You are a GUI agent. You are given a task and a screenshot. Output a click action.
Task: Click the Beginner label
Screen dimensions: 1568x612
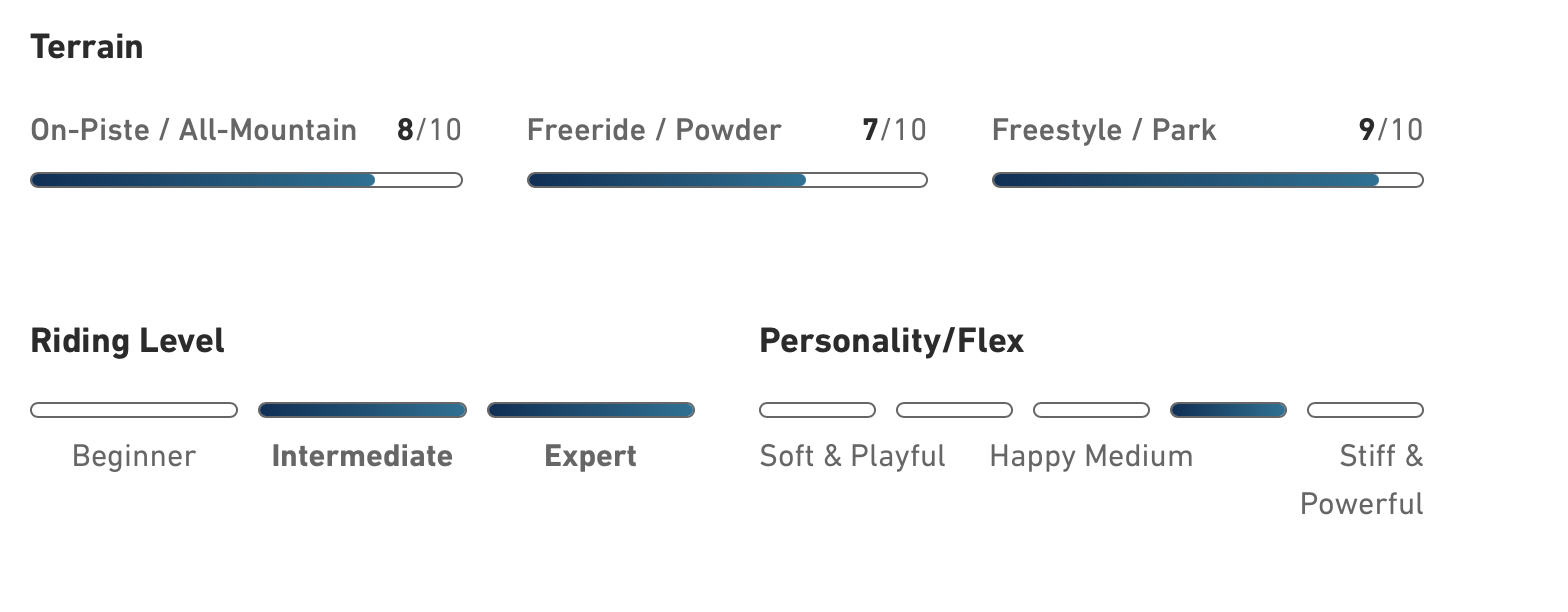(x=134, y=457)
